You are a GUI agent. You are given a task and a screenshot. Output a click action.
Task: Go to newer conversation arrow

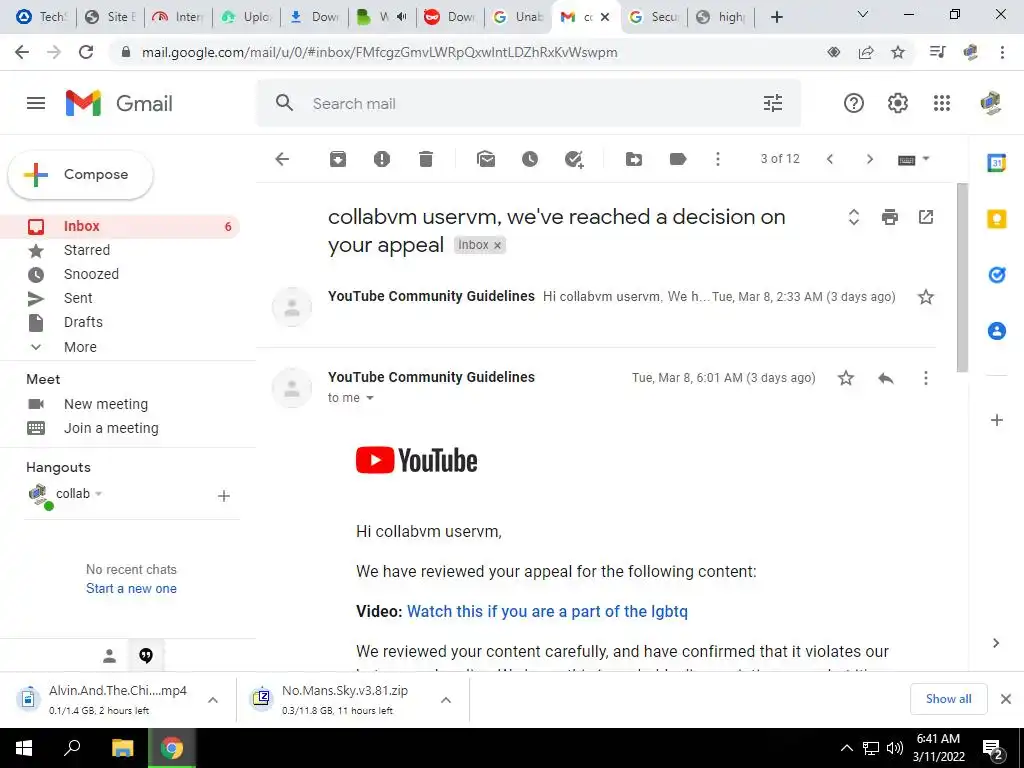point(830,159)
